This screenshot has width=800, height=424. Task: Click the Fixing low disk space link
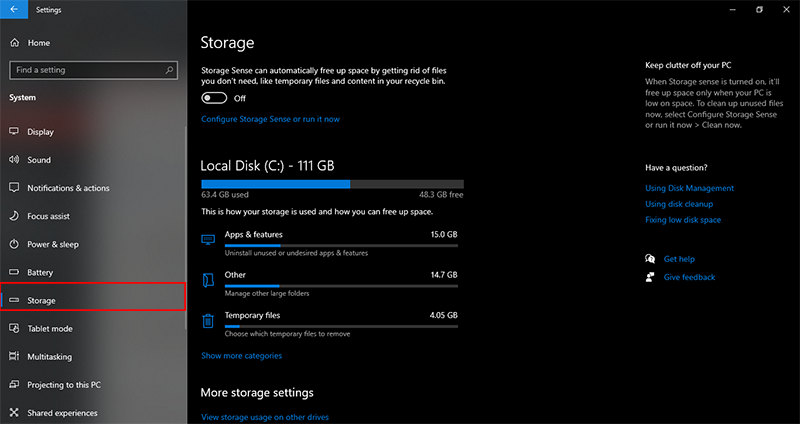(x=683, y=220)
